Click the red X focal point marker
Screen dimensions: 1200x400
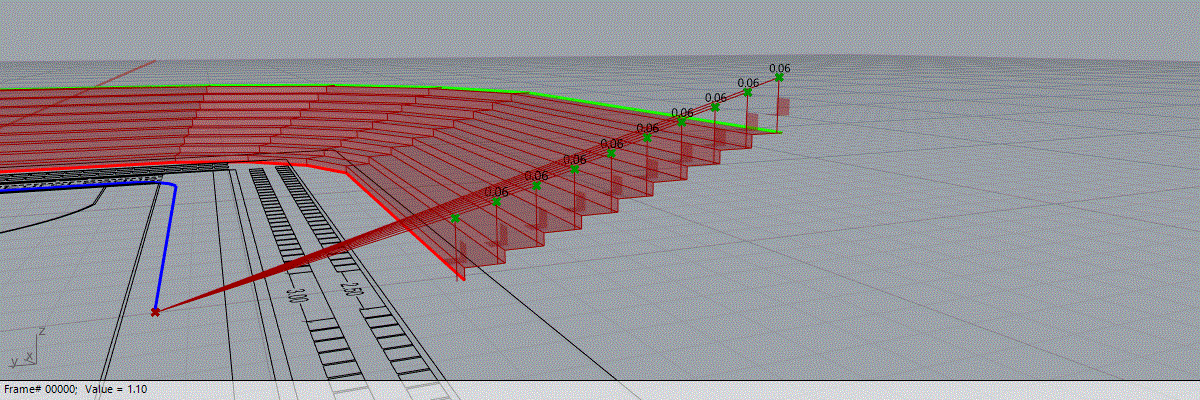point(155,312)
